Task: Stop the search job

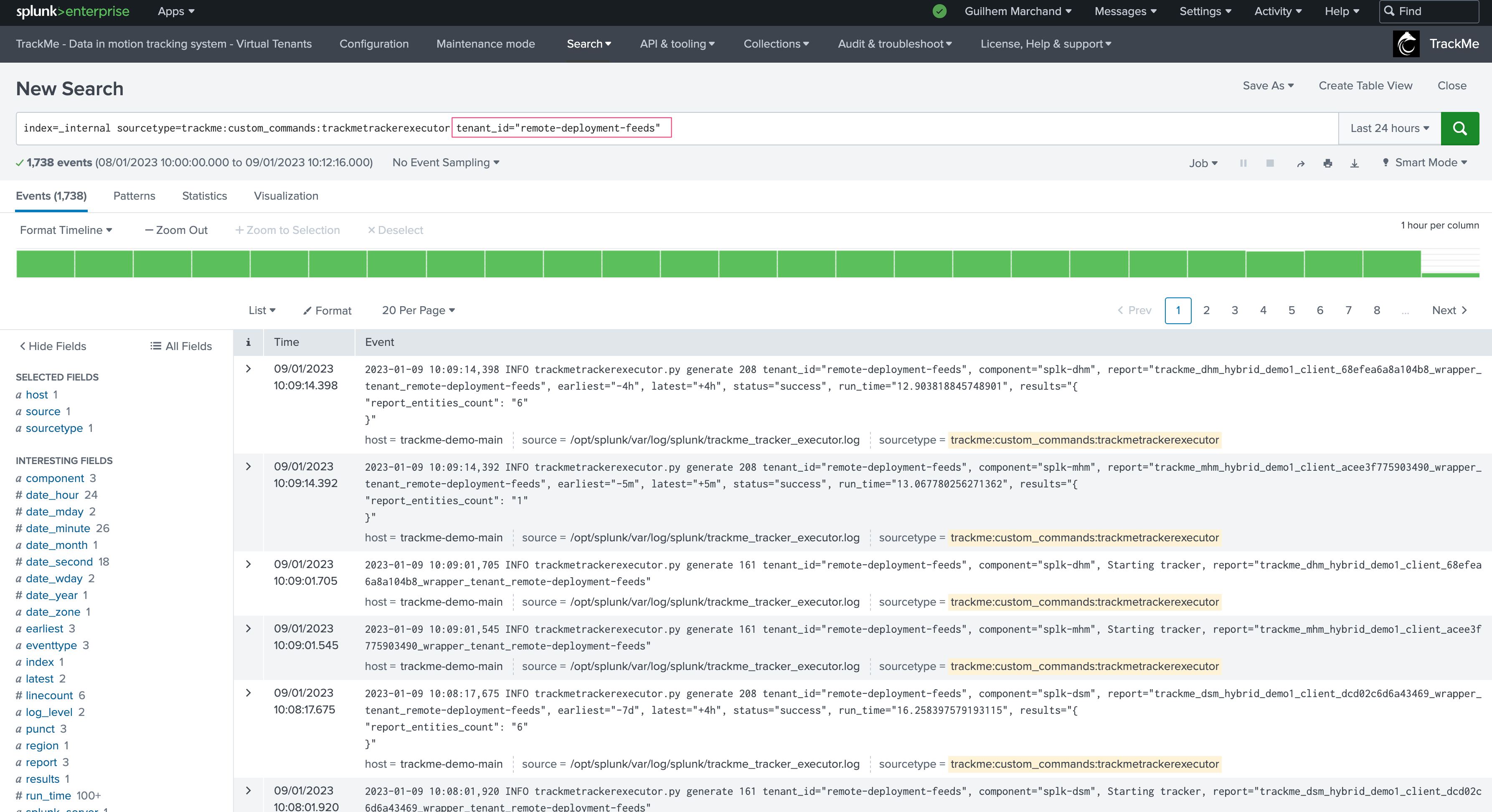Action: [1270, 163]
